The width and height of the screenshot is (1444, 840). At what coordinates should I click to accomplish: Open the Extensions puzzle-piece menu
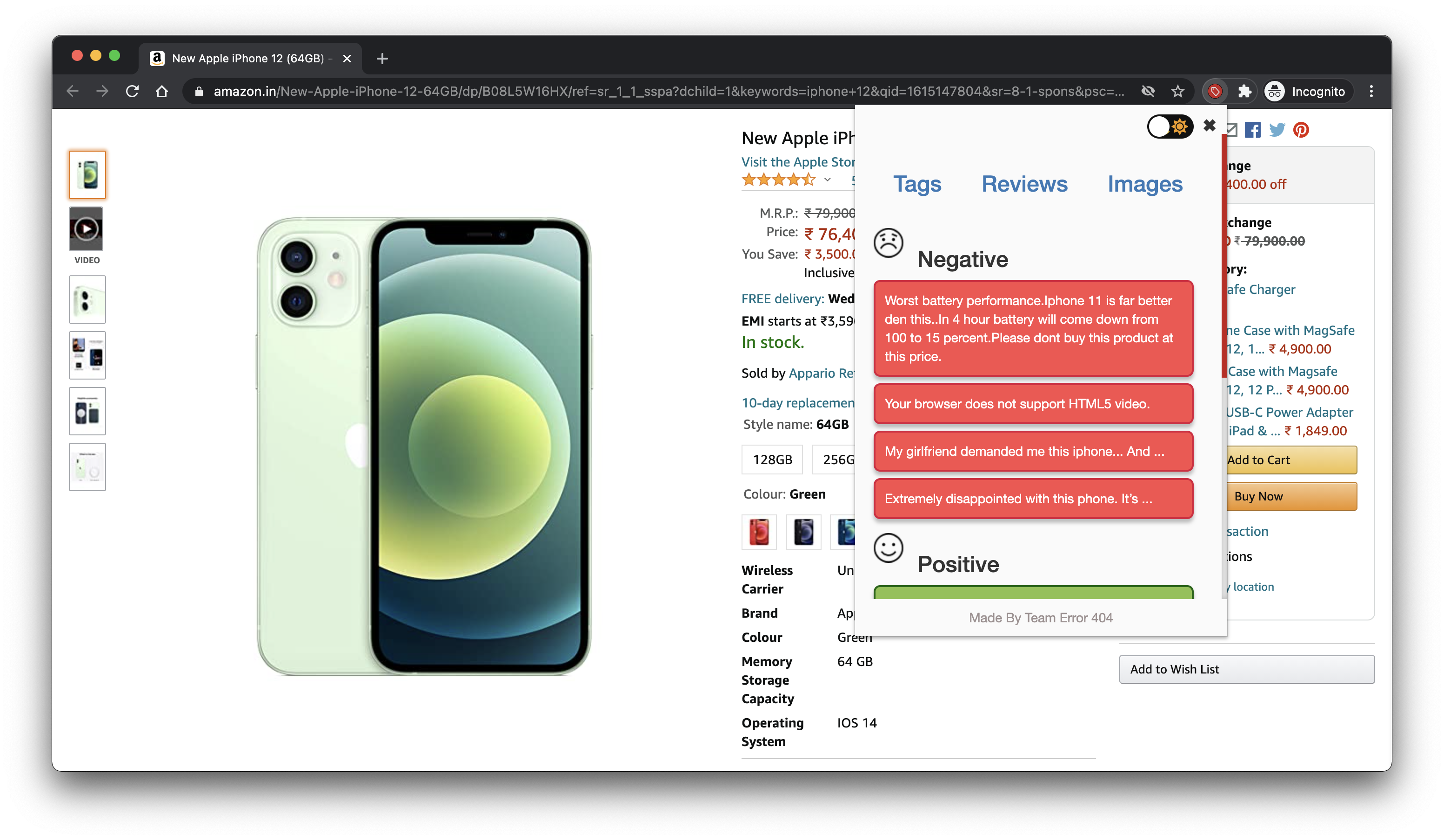click(1244, 91)
